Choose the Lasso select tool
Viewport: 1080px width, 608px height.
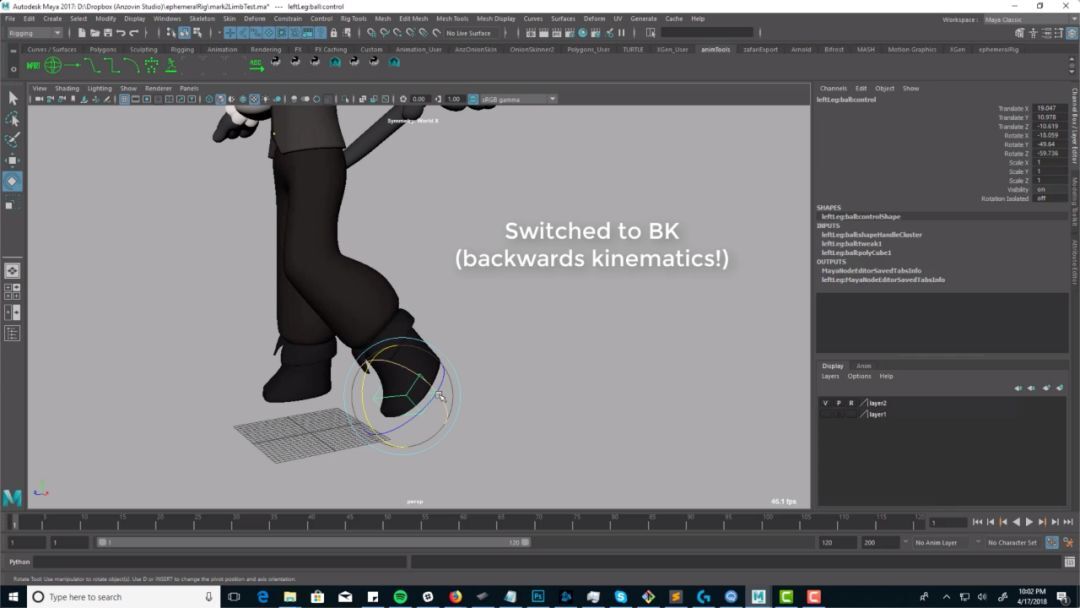coord(12,119)
